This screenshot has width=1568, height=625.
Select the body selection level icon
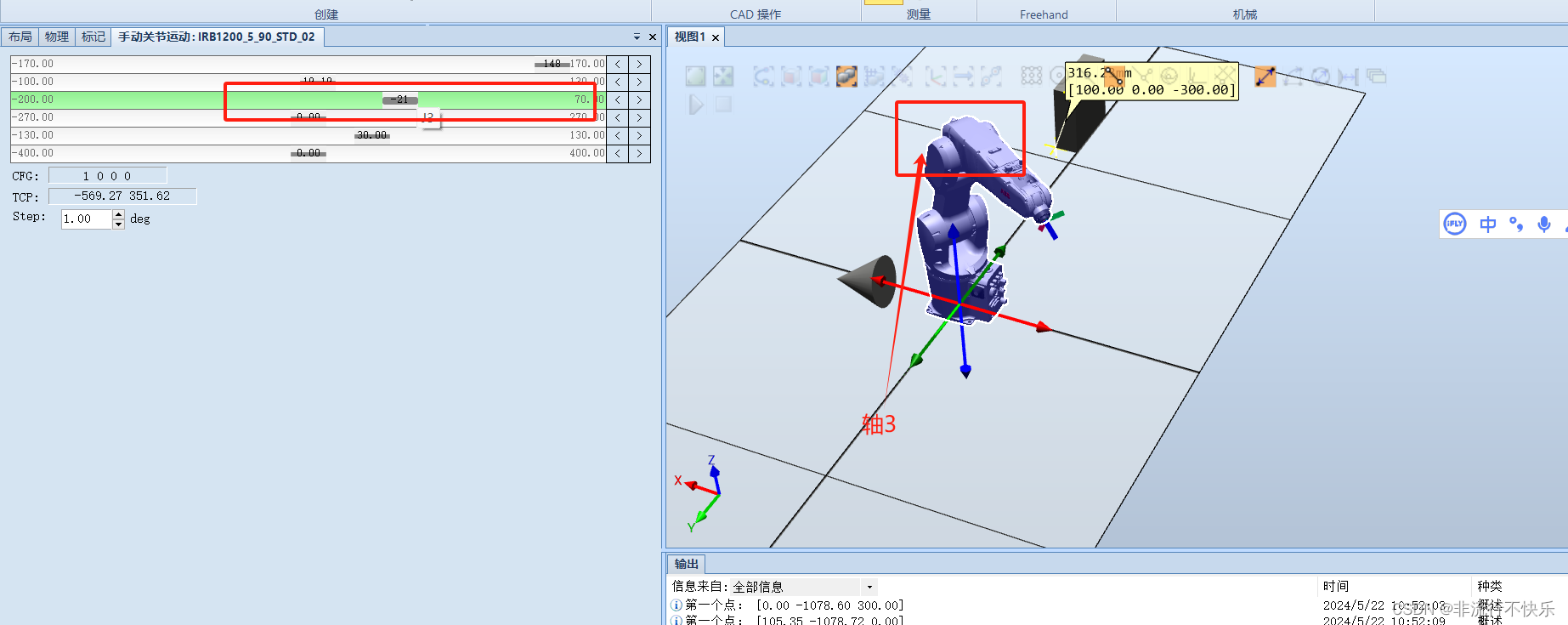tap(819, 77)
